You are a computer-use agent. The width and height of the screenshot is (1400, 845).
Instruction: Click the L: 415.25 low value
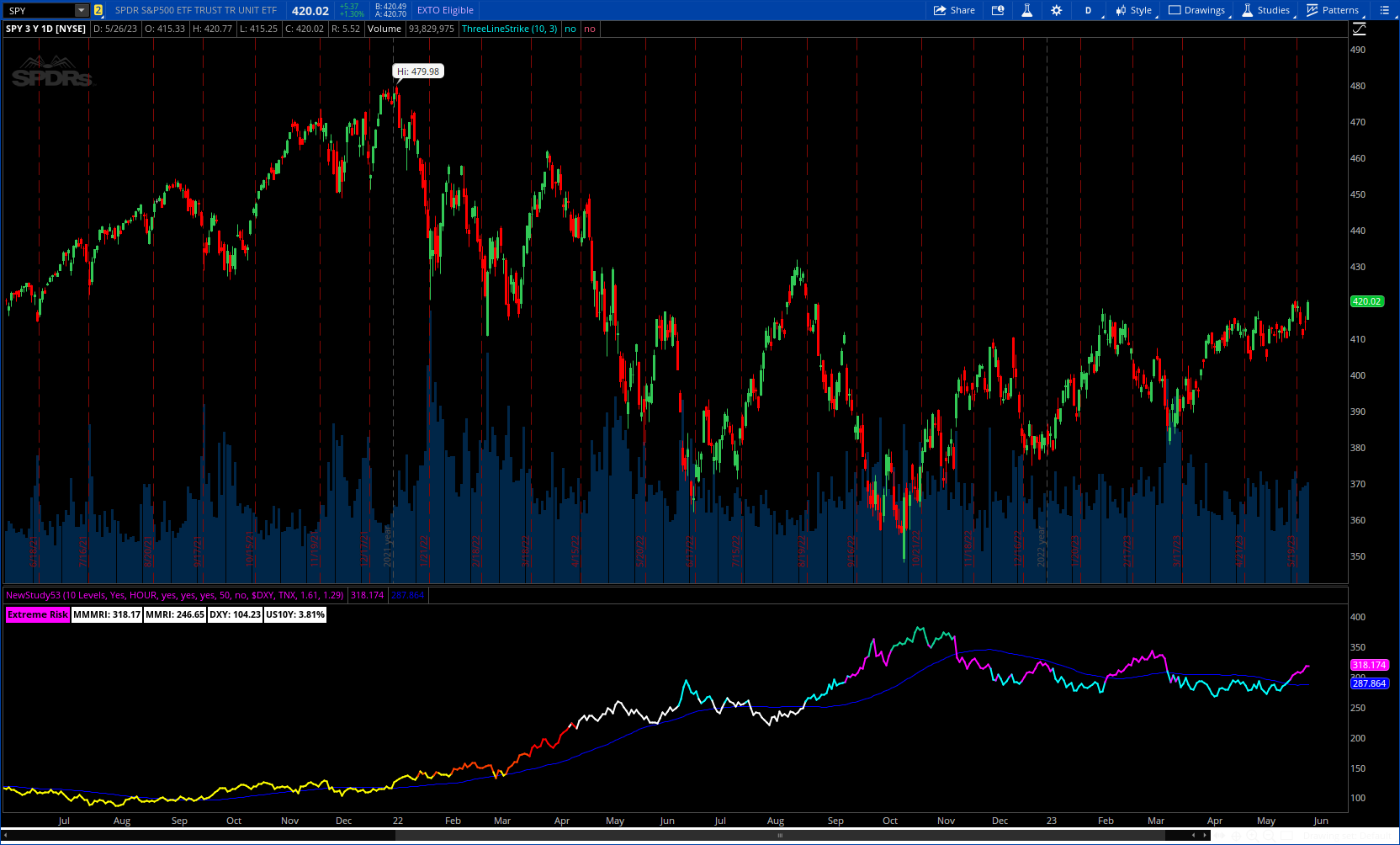tap(259, 29)
